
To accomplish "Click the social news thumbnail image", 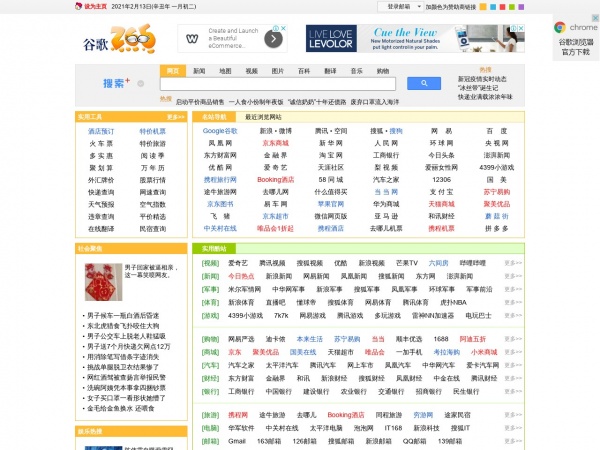I will click(x=103, y=282).
